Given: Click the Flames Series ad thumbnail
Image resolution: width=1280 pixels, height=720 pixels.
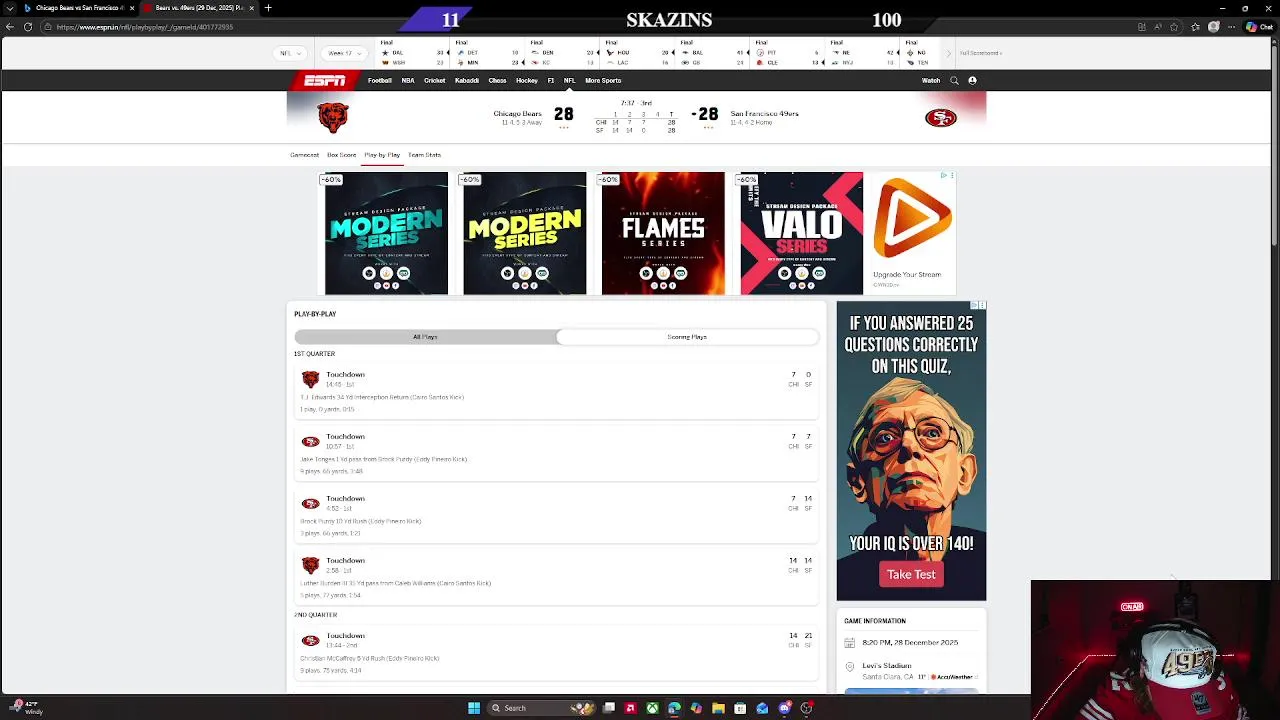Looking at the screenshot, I should 663,233.
